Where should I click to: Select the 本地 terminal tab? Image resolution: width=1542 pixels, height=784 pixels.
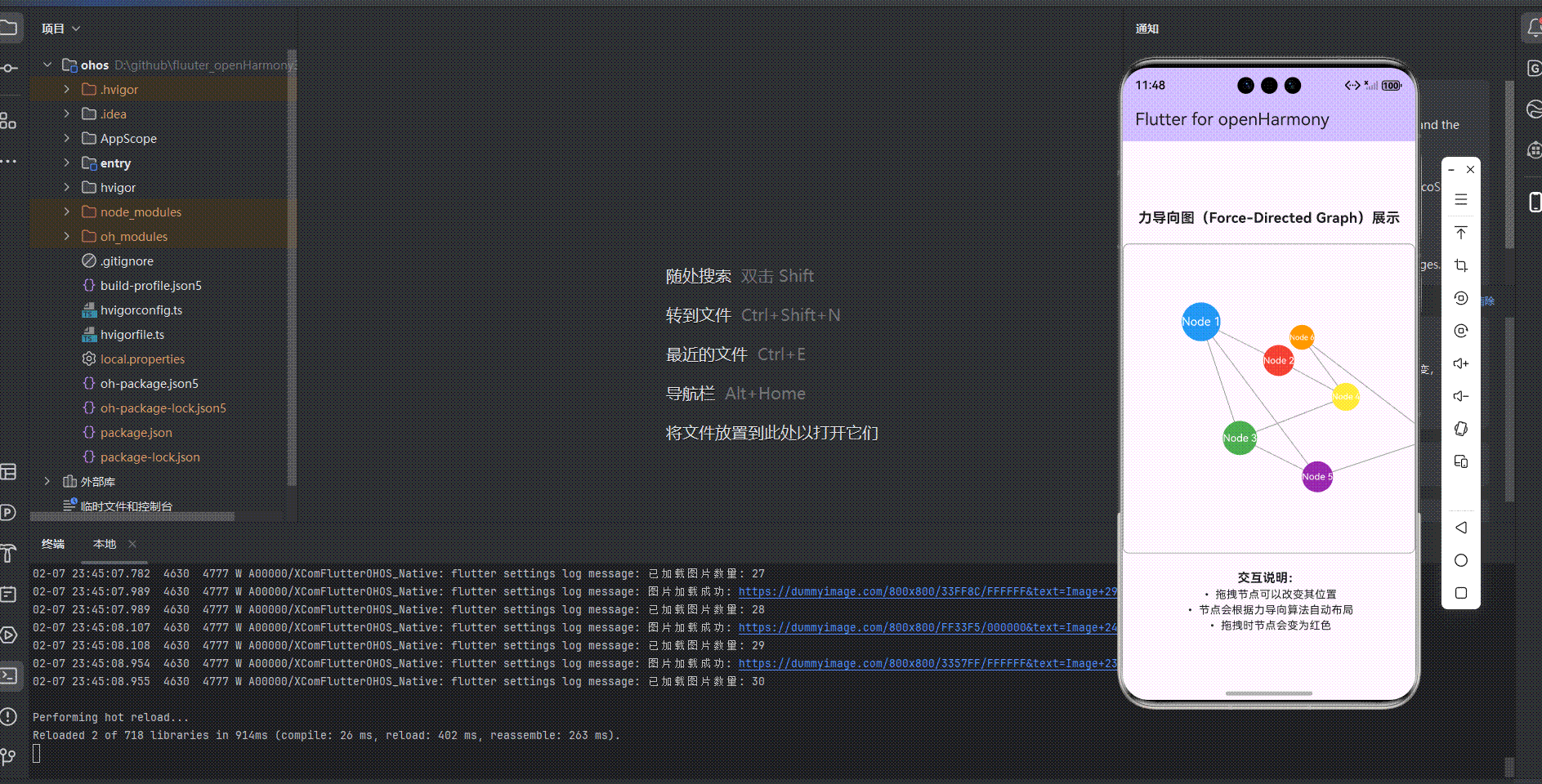click(x=105, y=544)
